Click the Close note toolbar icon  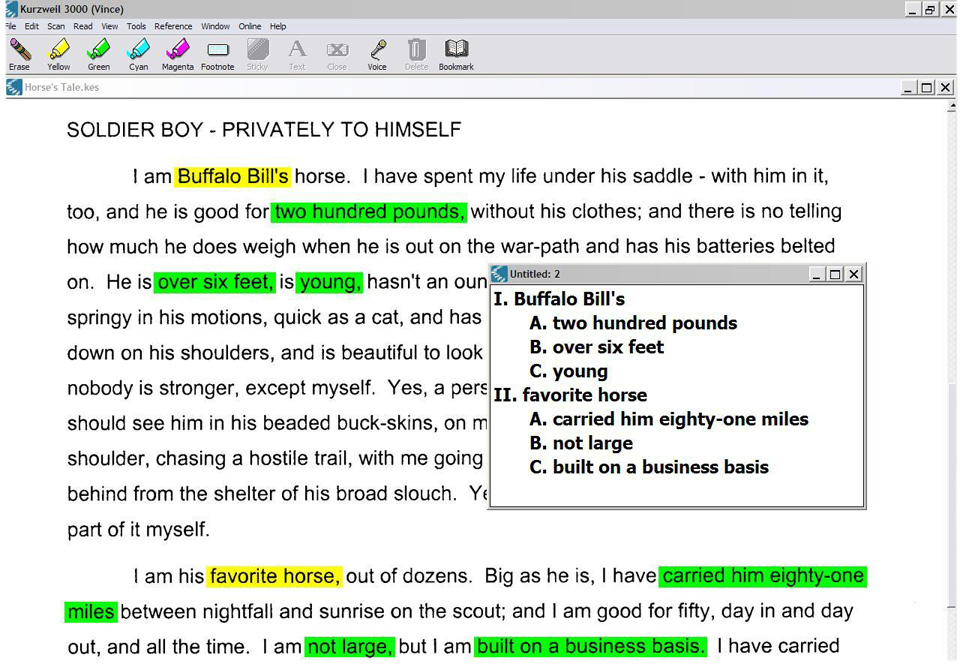click(337, 54)
